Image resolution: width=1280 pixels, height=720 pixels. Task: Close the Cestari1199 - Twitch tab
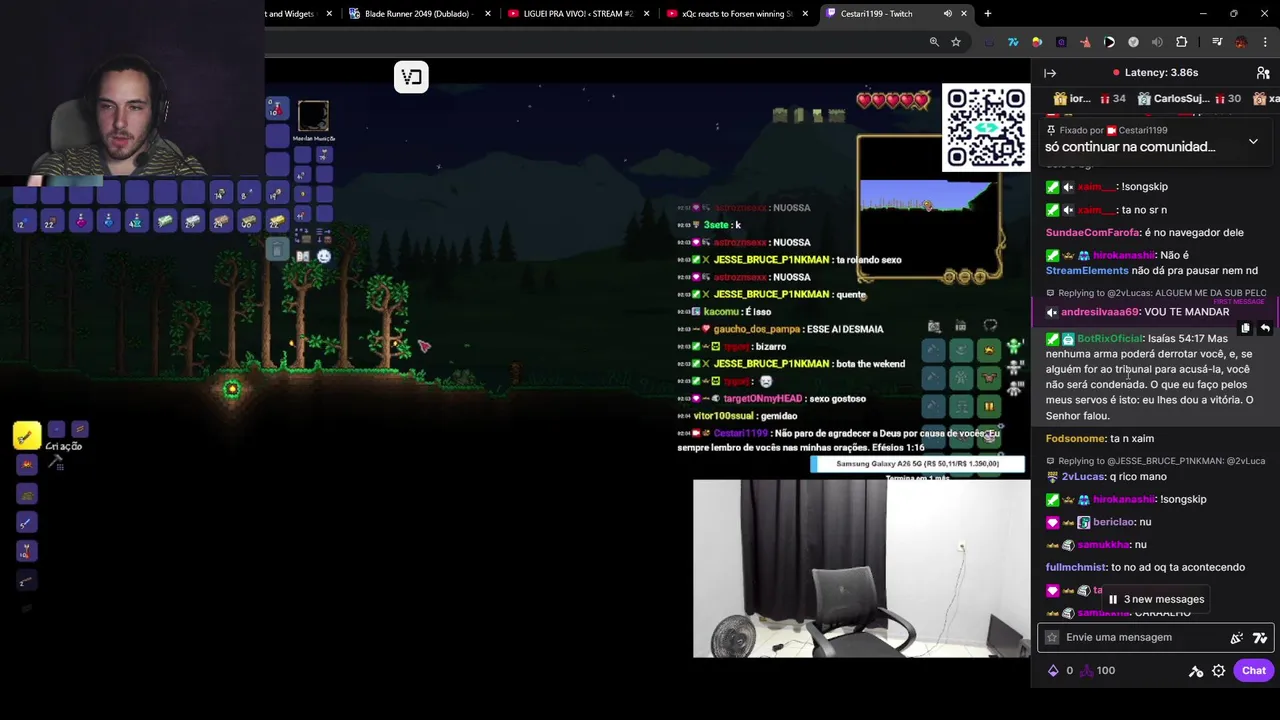965,13
